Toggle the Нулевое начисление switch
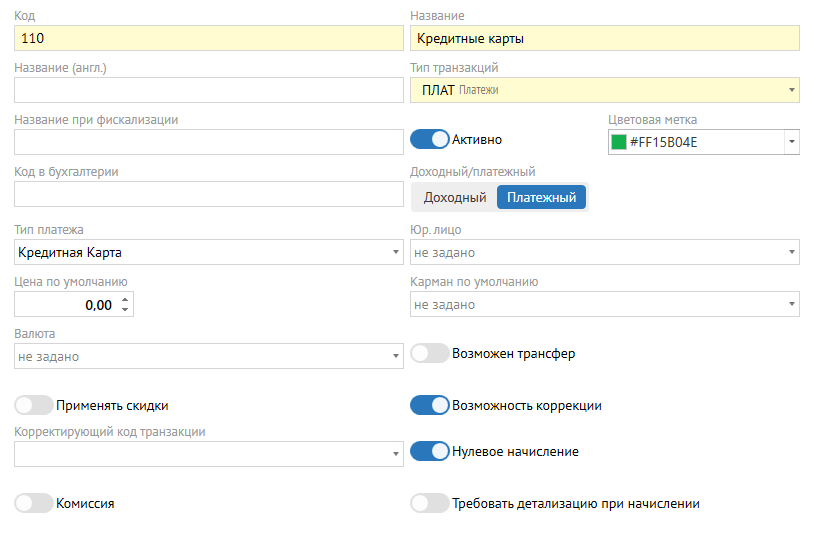This screenshot has width=820, height=559. tap(430, 452)
